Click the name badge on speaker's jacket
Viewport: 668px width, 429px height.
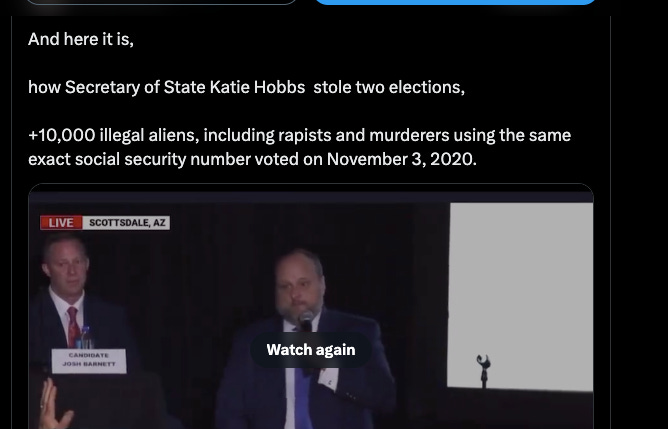pyautogui.click(x=329, y=378)
